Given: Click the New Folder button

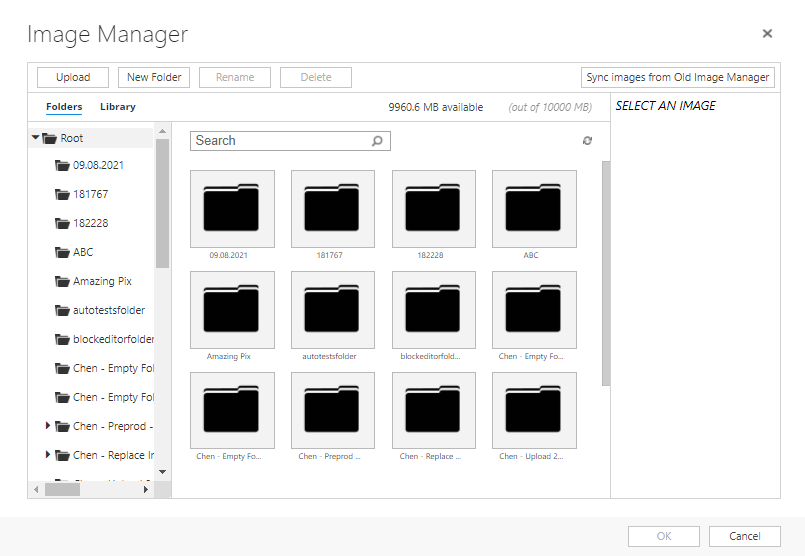Looking at the screenshot, I should 154,78.
